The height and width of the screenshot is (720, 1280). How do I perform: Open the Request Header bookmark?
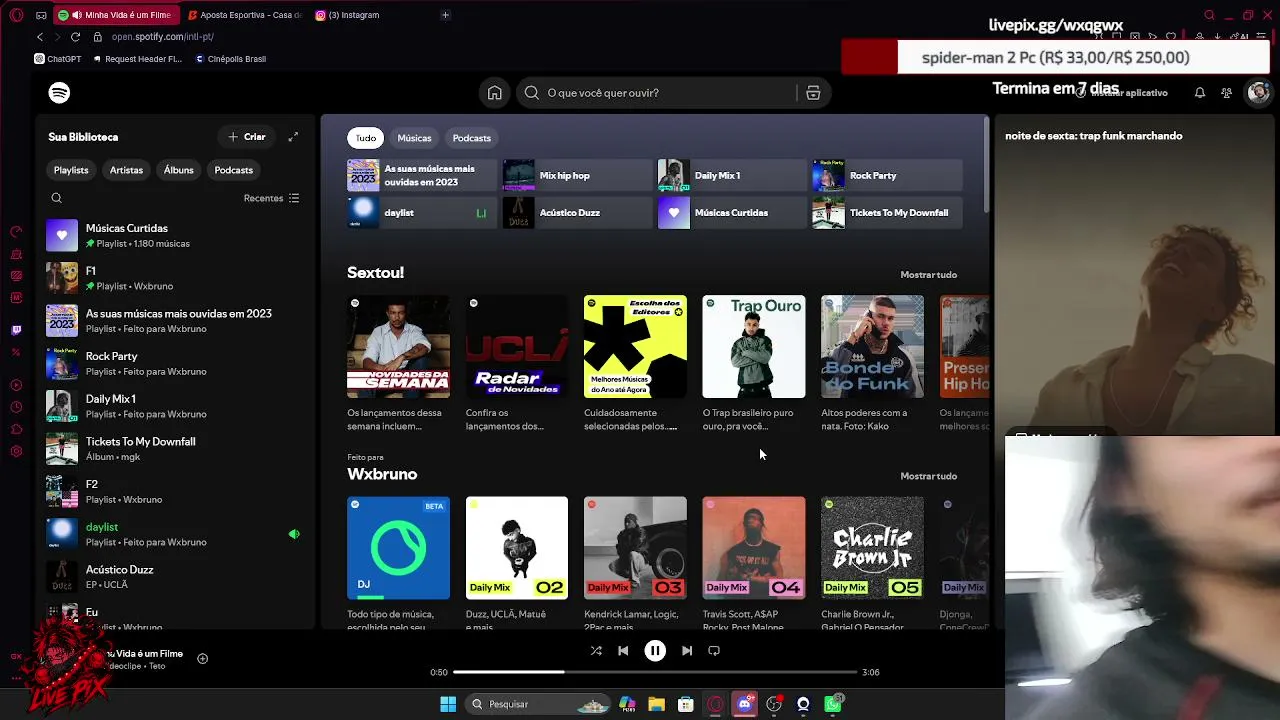(137, 59)
